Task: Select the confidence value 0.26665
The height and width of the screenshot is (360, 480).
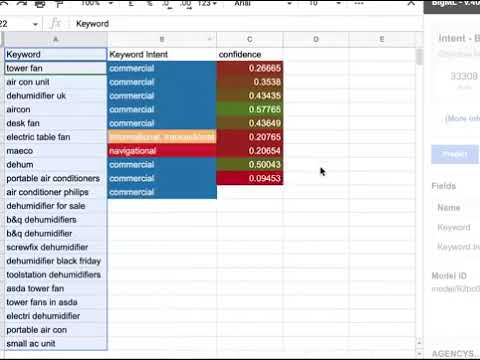Action: point(250,68)
